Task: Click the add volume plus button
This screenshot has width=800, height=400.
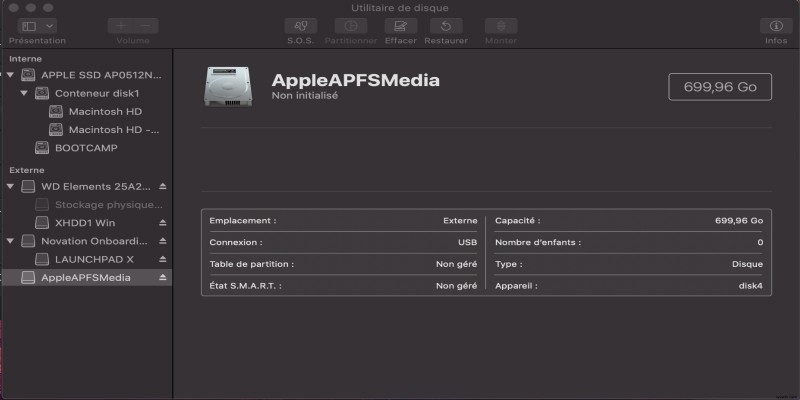Action: (121, 26)
